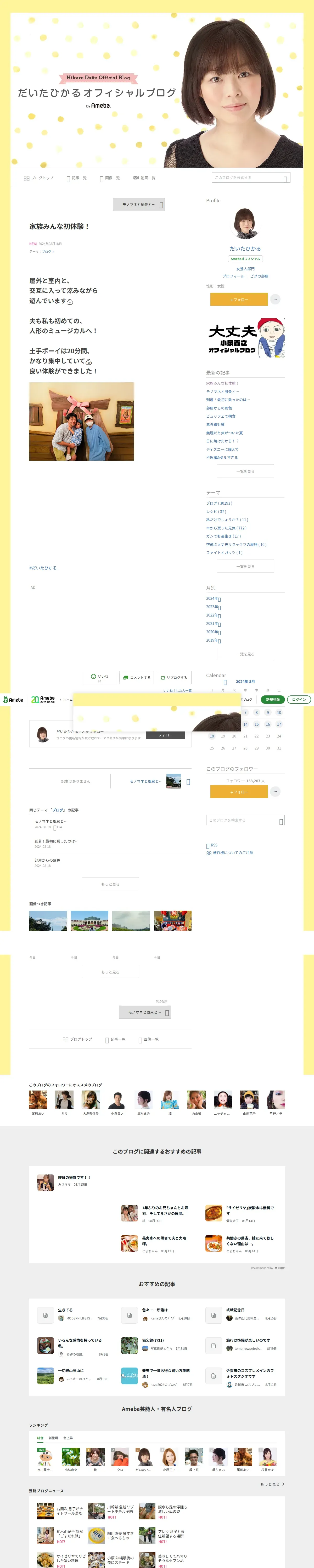Click family photo in the article
Viewport: 314px width, 1568px height.
[x=82, y=421]
